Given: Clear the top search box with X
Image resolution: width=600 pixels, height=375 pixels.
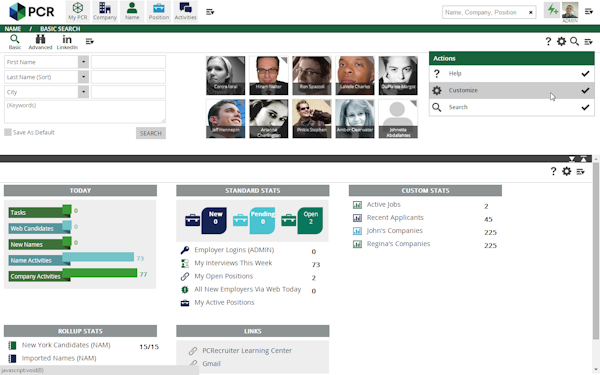Looking at the screenshot, I should pyautogui.click(x=531, y=12).
